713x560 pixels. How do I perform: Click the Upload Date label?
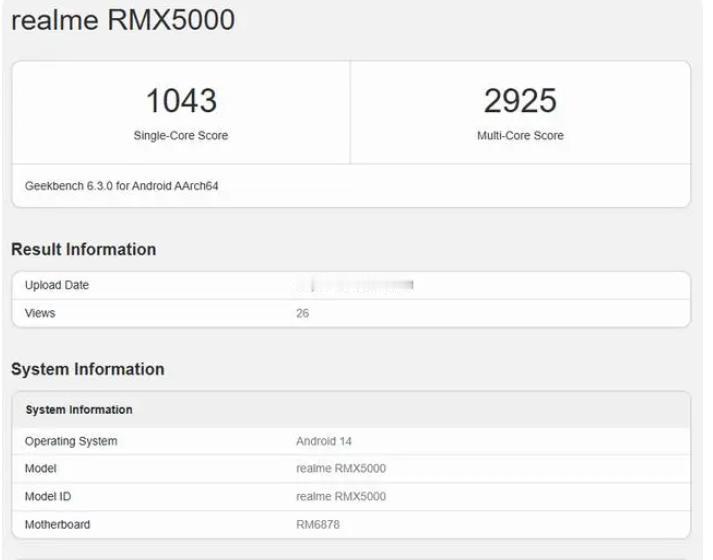[x=57, y=285]
